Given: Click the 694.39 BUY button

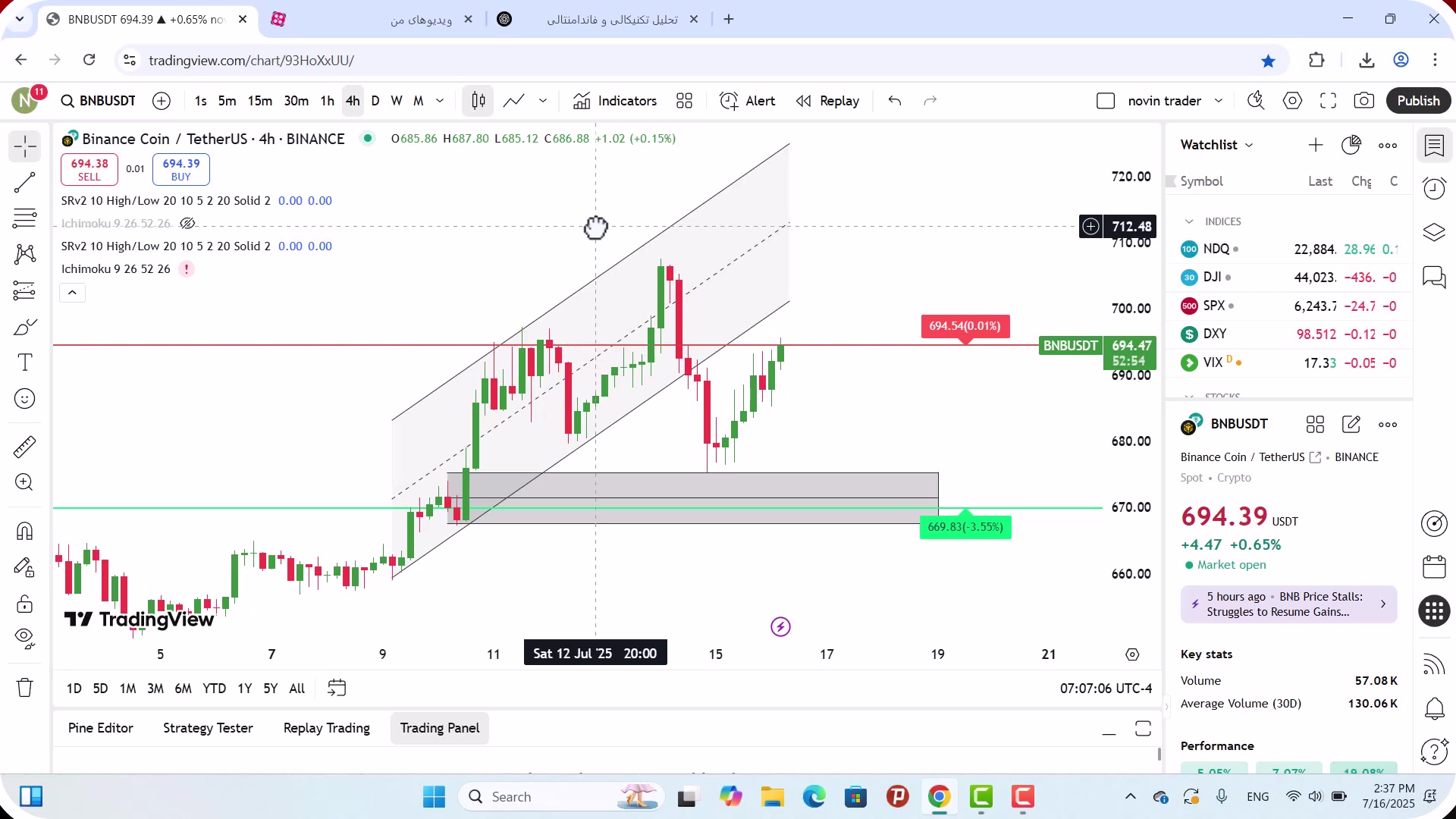Looking at the screenshot, I should point(181,169).
